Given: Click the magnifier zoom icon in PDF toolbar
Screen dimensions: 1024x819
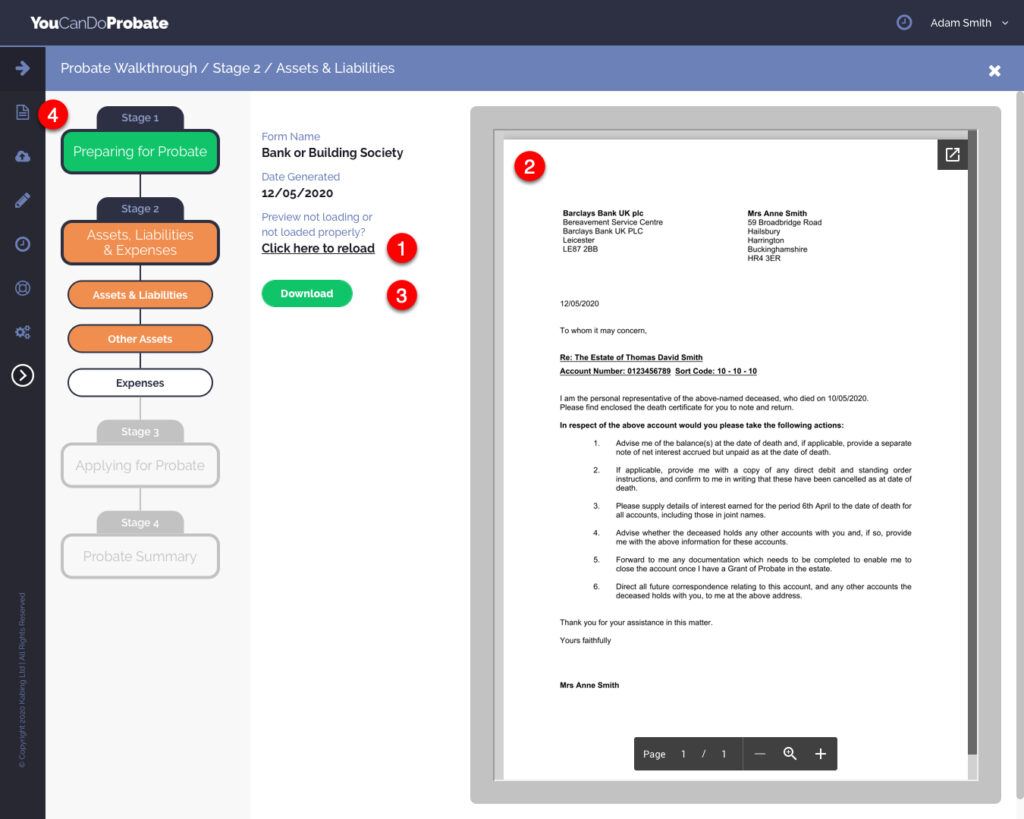Looking at the screenshot, I should (790, 754).
